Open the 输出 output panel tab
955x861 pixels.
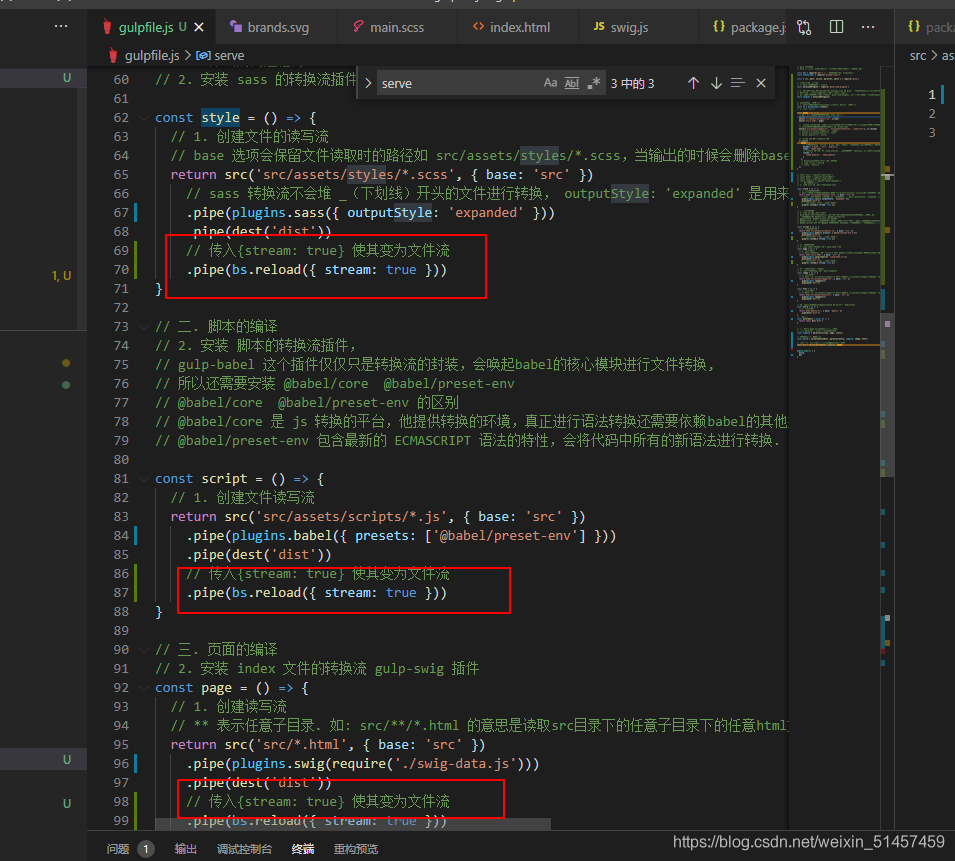click(185, 849)
